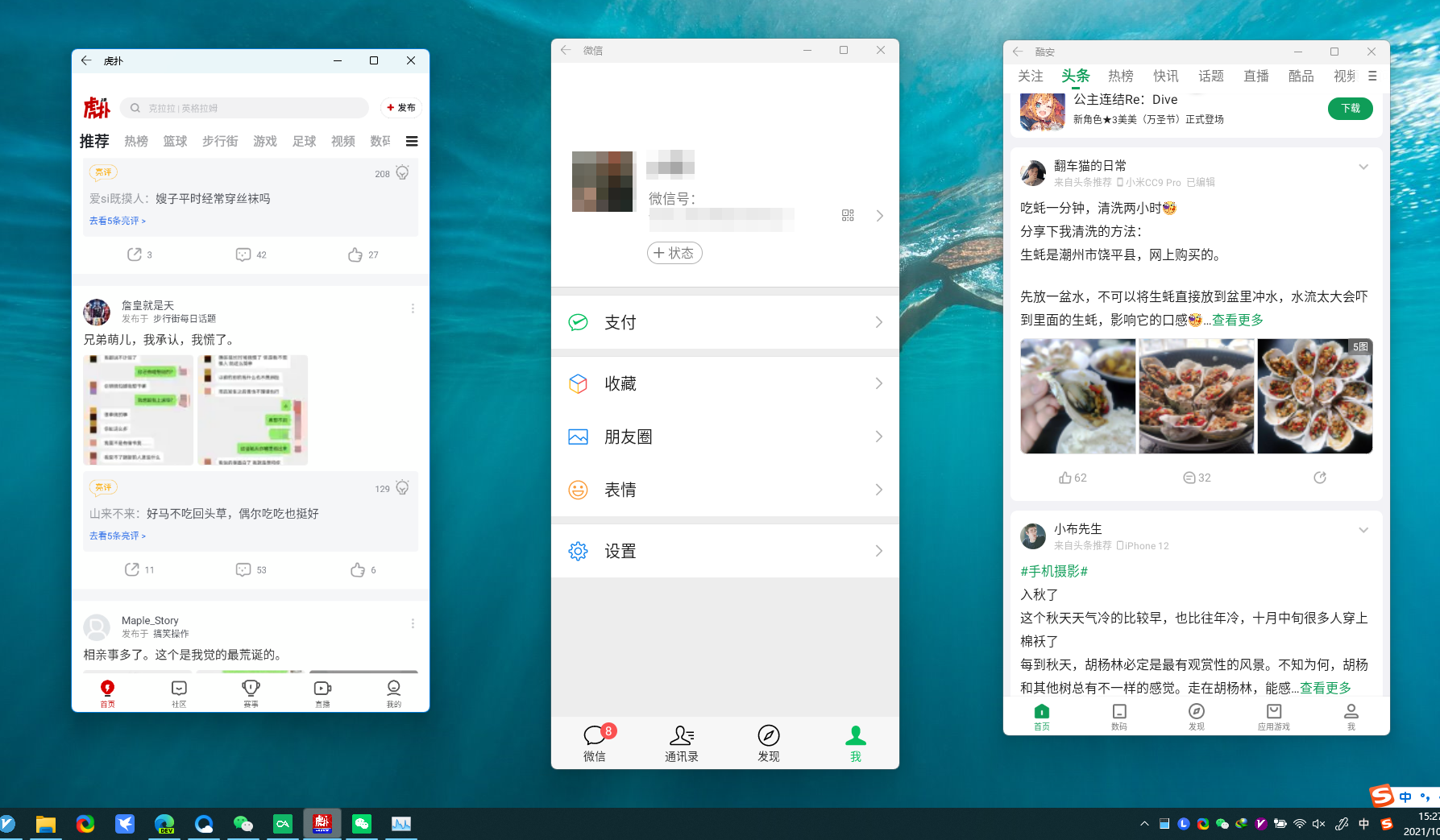Click the WeChat profile avatar
This screenshot has height=840, width=1440.
602,181
